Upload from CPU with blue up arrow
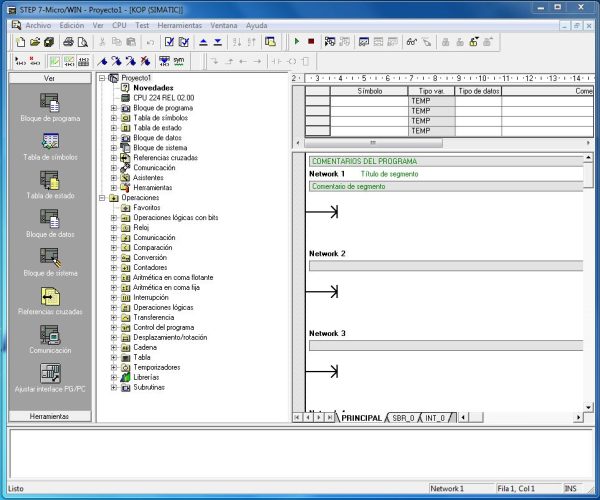Screen dimensions: 600x500 [203, 42]
